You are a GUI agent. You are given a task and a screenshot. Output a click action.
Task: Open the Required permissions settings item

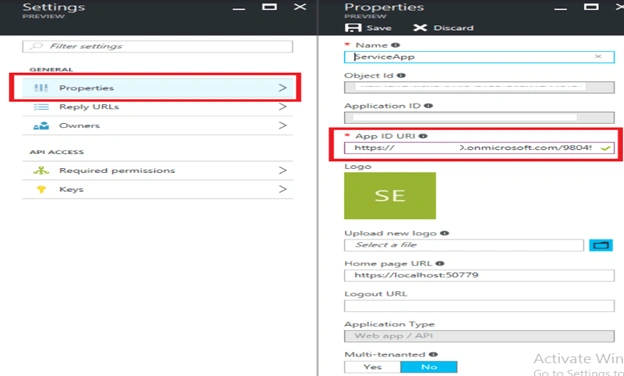[158, 170]
